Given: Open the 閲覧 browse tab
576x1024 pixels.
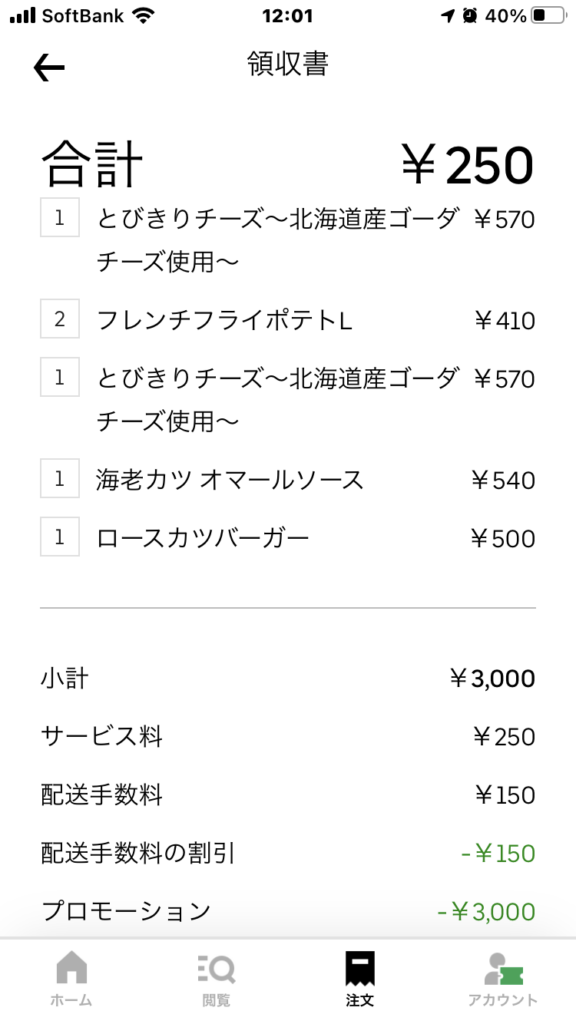Looking at the screenshot, I should pos(216,978).
